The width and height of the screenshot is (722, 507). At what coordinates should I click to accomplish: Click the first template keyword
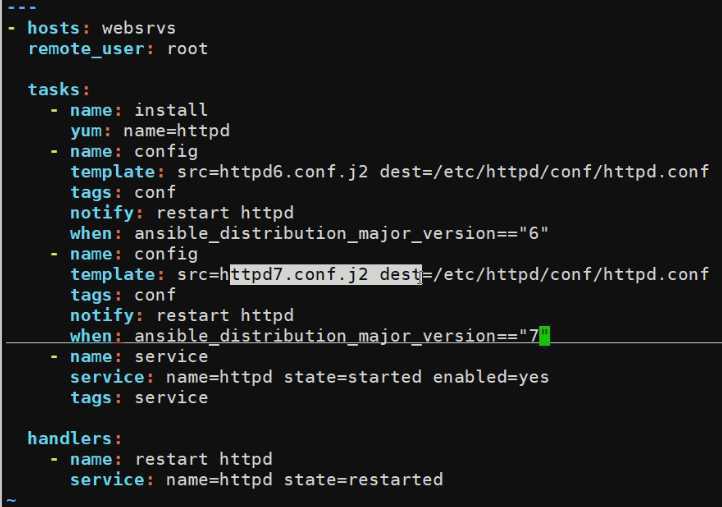click(113, 172)
